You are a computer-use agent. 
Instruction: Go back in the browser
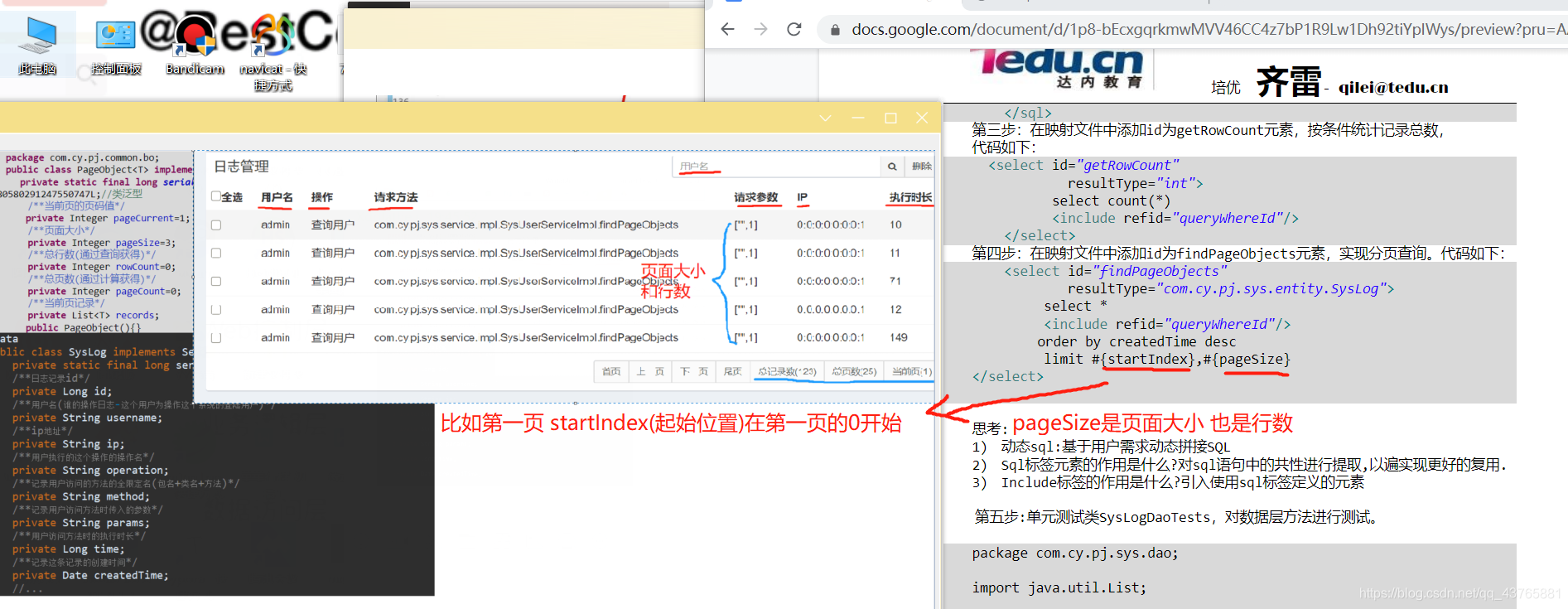727,29
